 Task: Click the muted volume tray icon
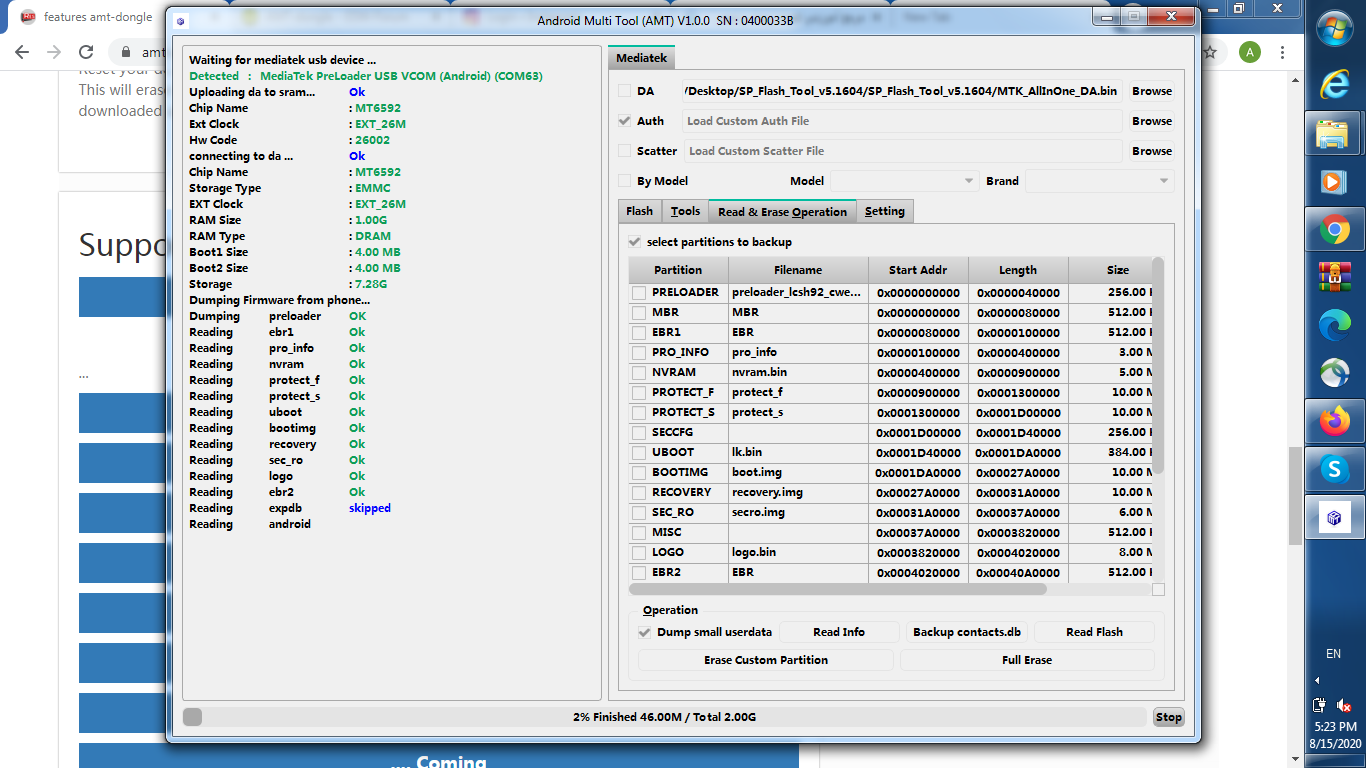pos(1345,705)
